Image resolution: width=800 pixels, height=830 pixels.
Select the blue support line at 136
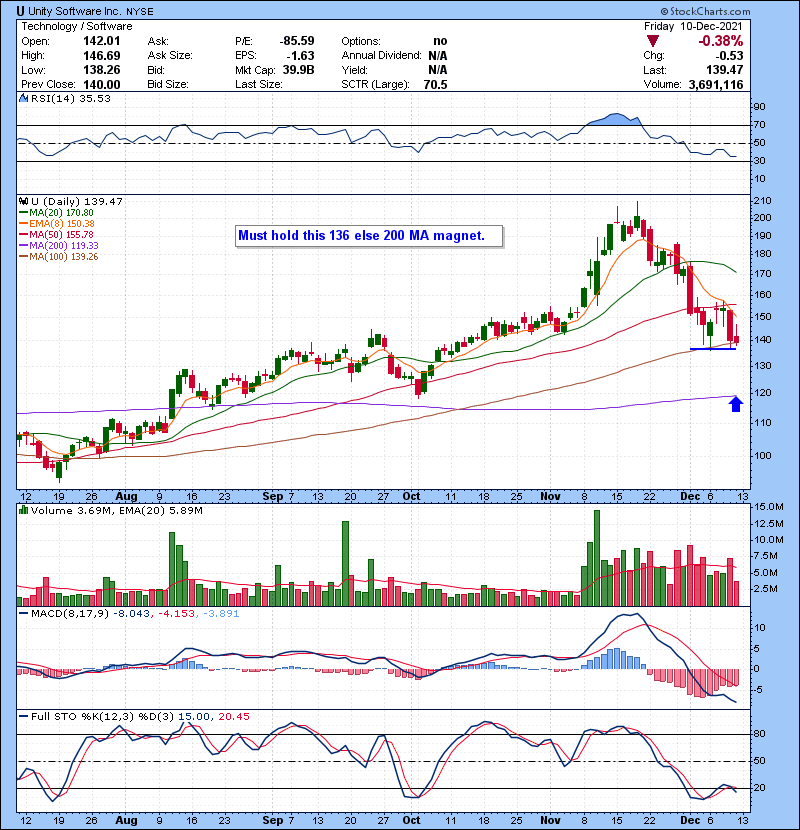tap(712, 349)
